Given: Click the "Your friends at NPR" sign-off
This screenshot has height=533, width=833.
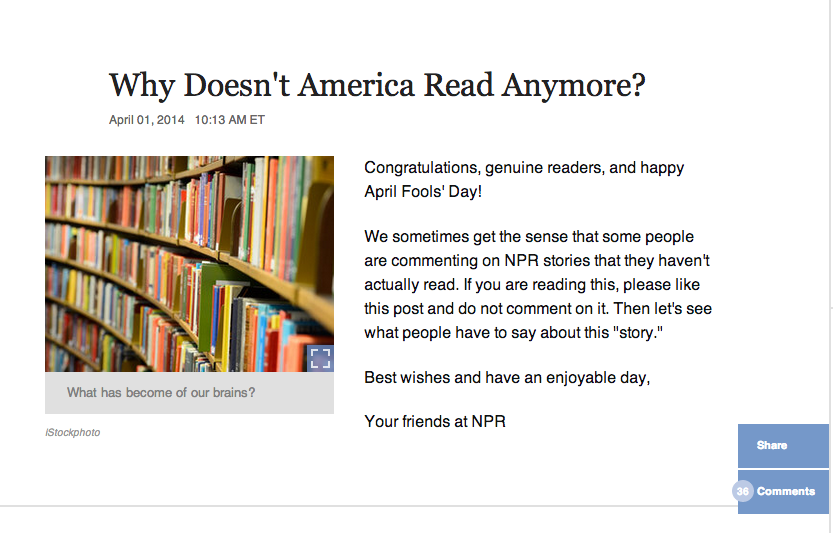Looking at the screenshot, I should pos(435,421).
